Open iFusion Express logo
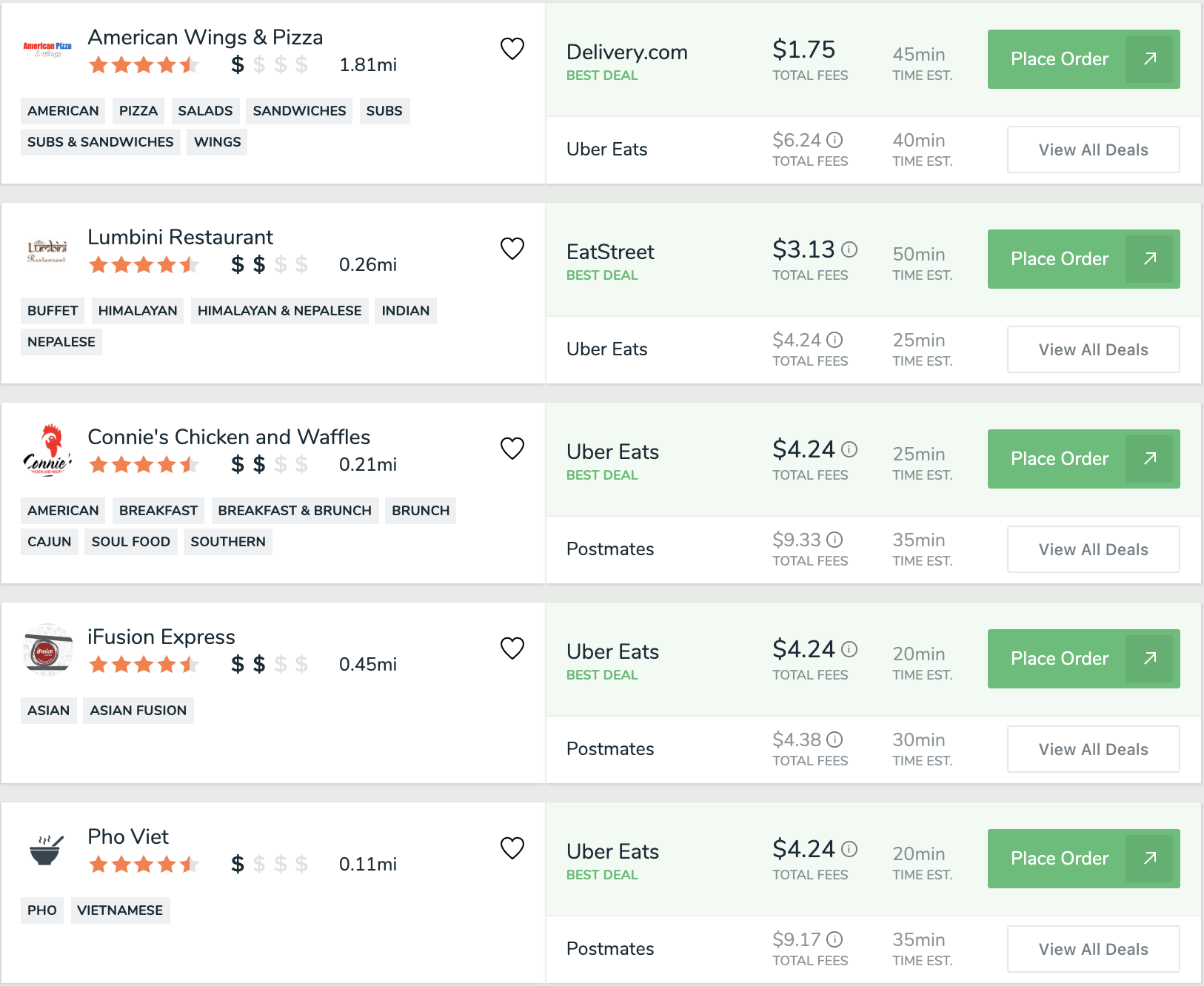1204x986 pixels. (47, 650)
